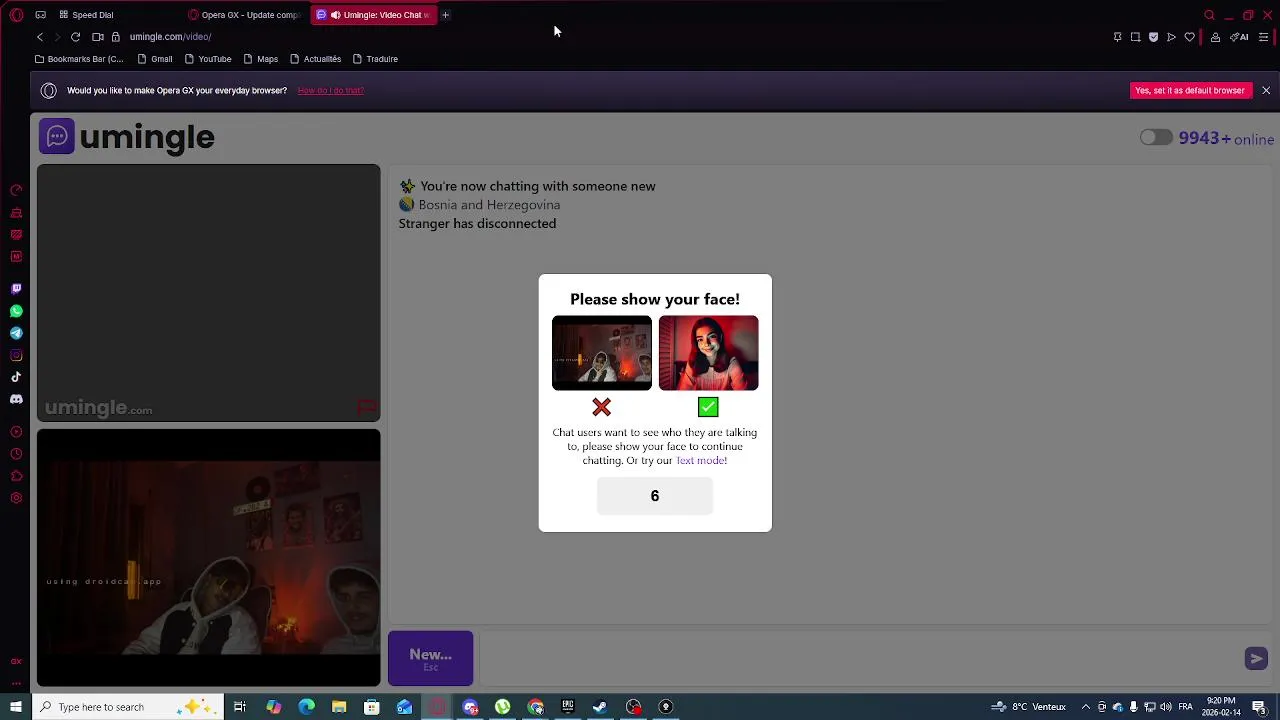Open File Explorer from the taskbar

click(339, 707)
